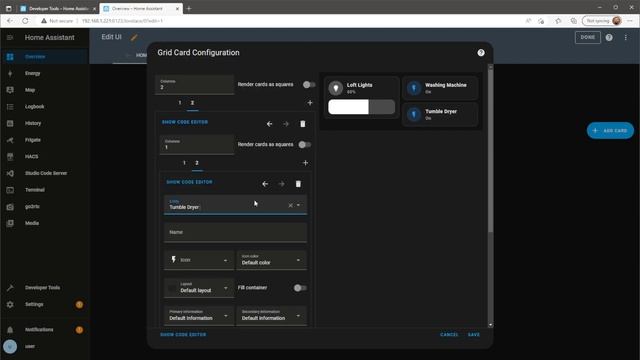Image resolution: width=640 pixels, height=360 pixels.
Task: Open the Frigate sidebar icon
Action: tap(10, 140)
